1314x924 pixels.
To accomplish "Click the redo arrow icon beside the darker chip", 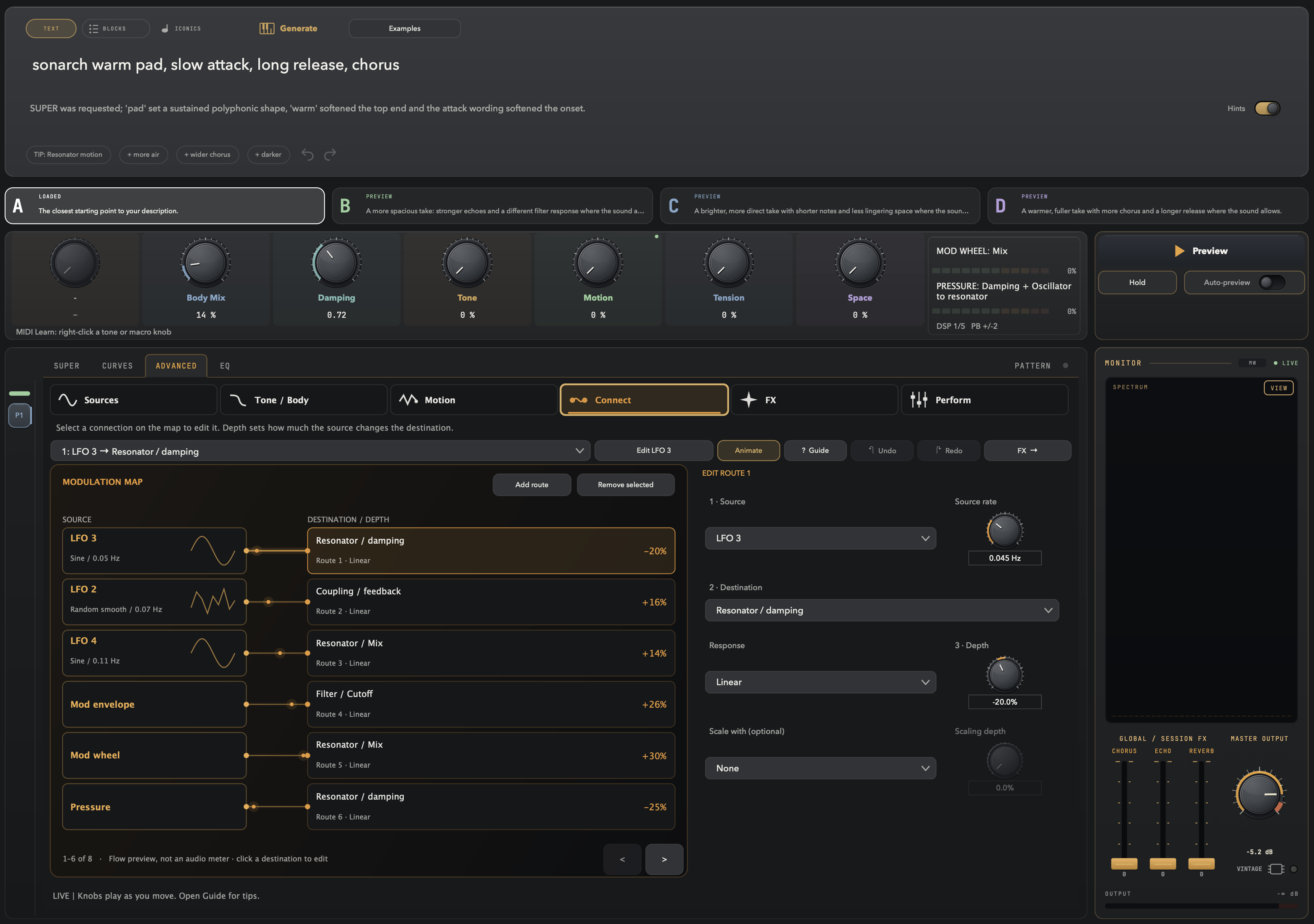I will point(330,155).
